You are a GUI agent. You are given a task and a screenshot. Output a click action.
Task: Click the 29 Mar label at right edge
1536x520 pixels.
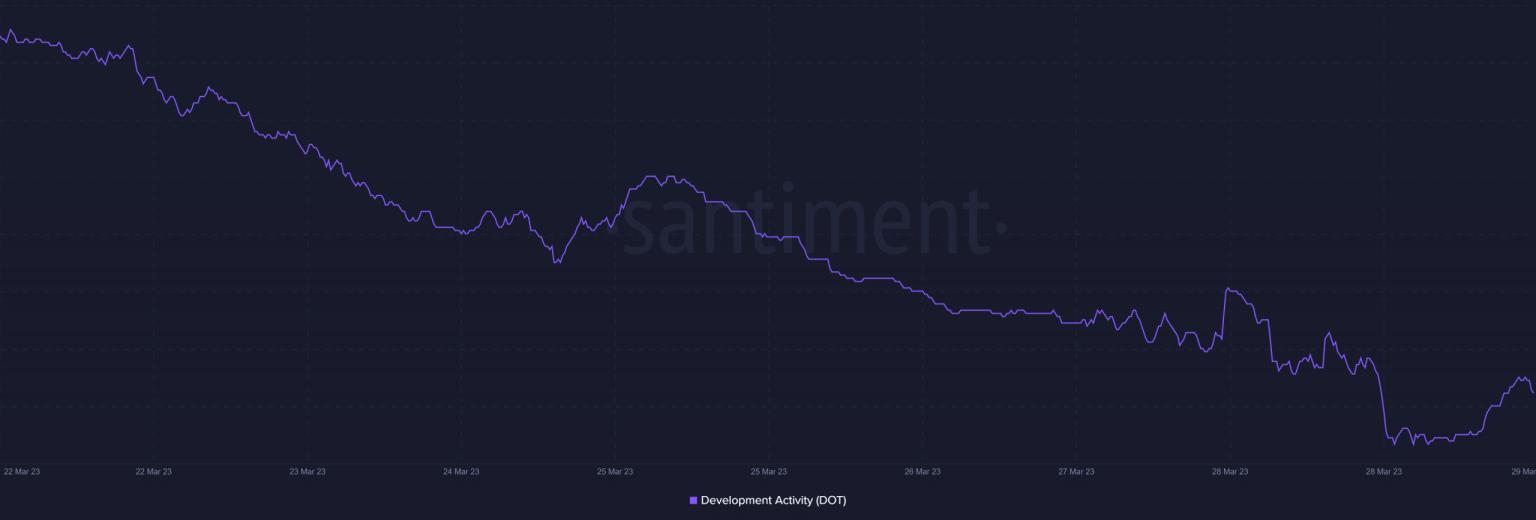pos(1523,471)
